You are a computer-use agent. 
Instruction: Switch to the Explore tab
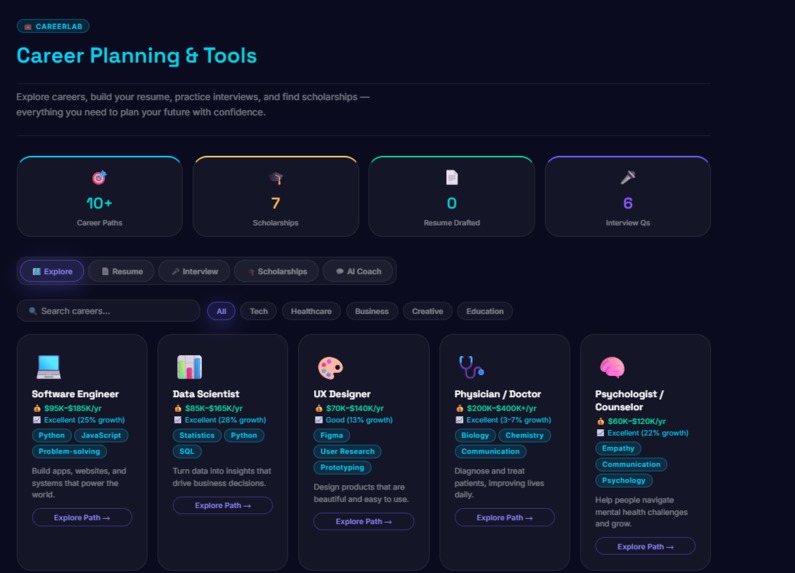(x=52, y=271)
